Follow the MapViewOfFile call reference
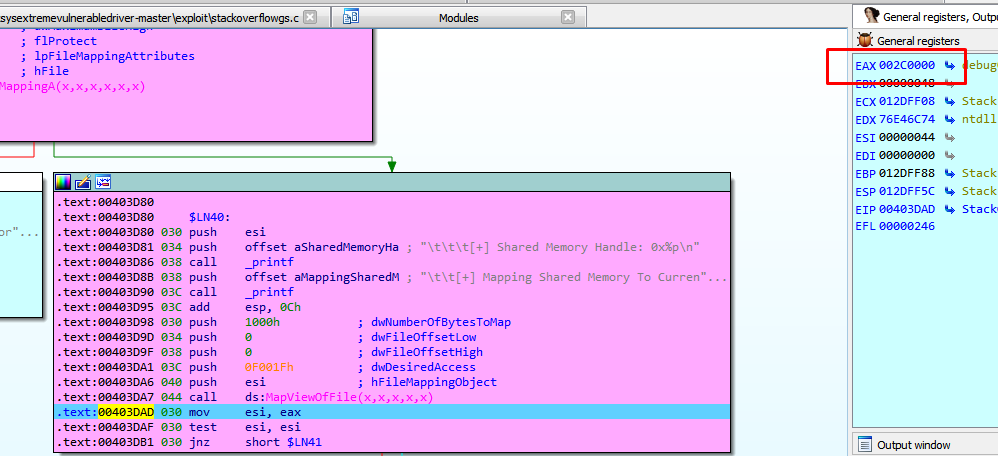The width and height of the screenshot is (998, 456). tap(355, 397)
